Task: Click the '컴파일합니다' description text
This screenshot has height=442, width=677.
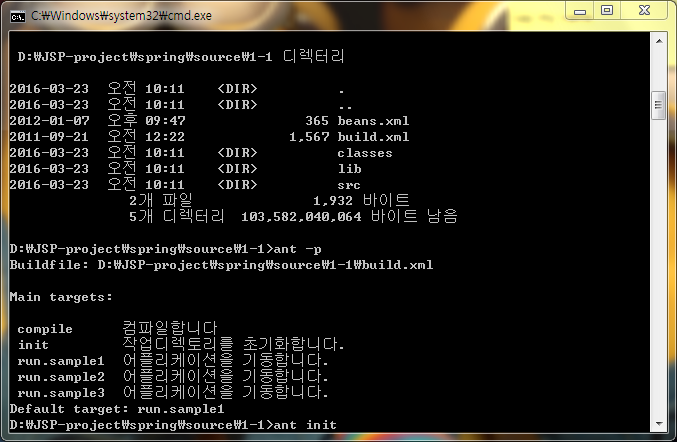Action: tap(170, 328)
